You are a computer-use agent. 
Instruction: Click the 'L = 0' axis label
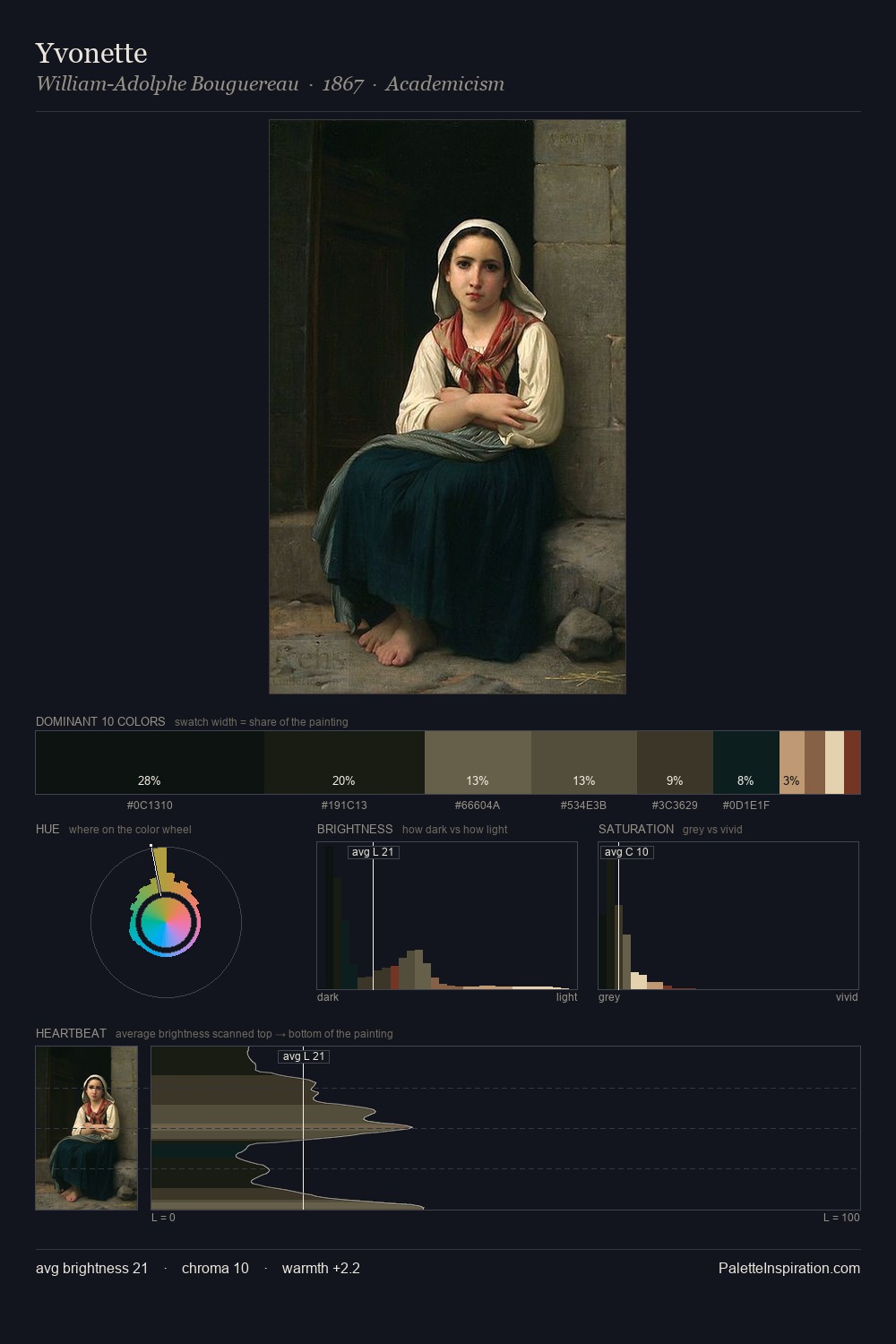[x=163, y=1218]
